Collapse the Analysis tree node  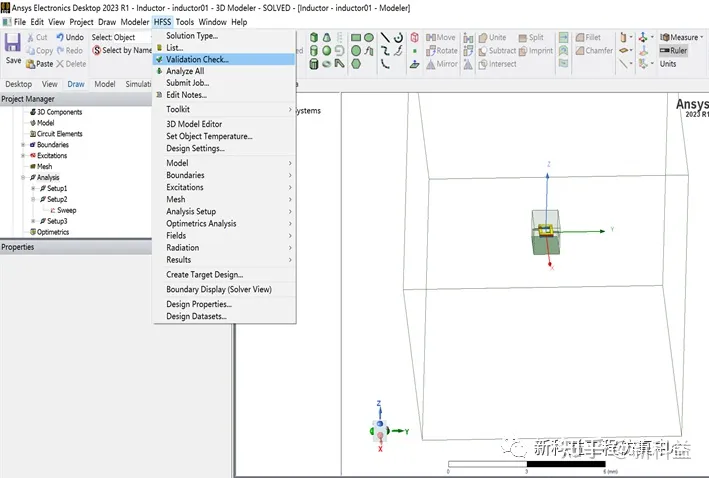point(23,177)
